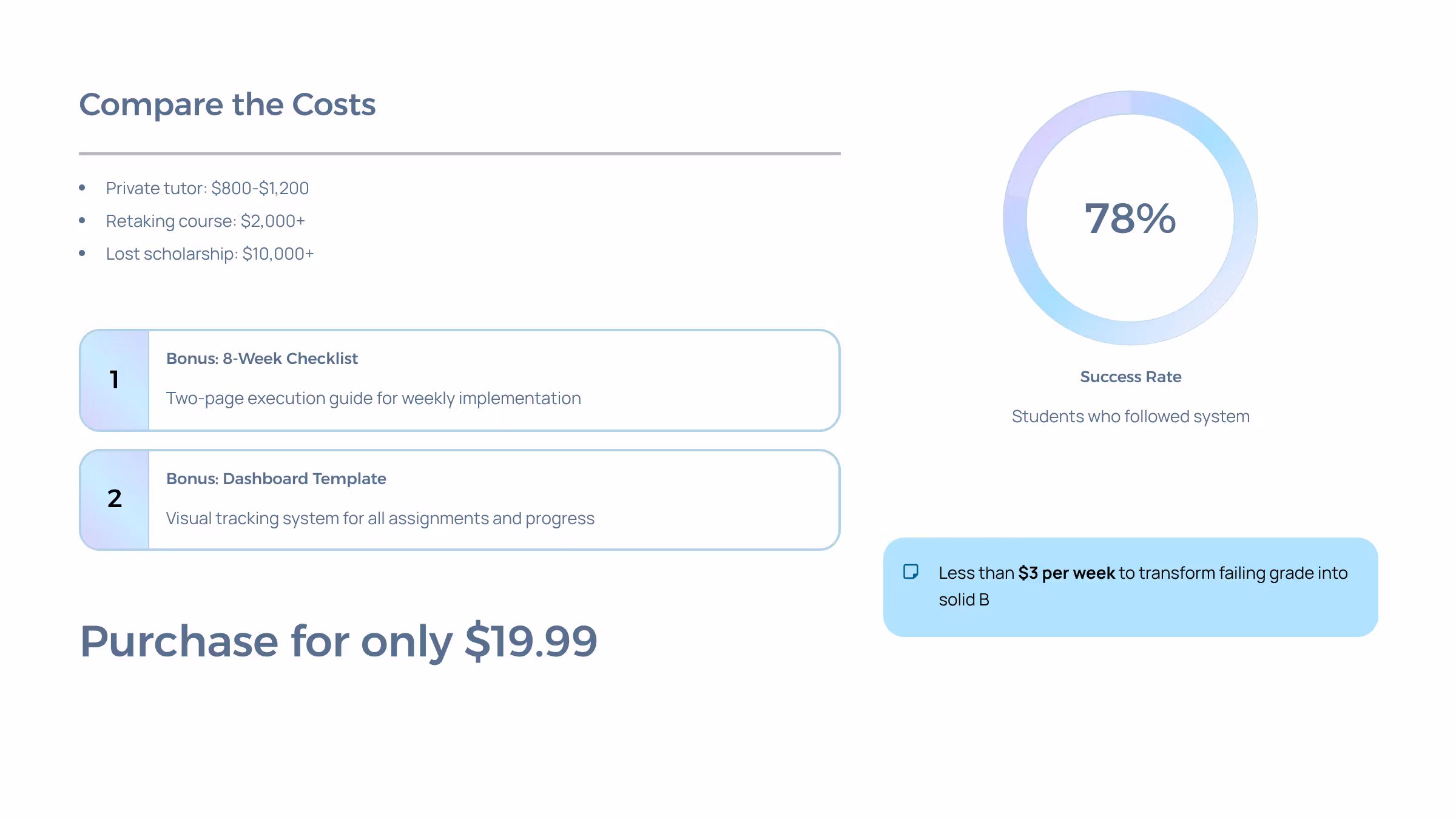Click the "solid B" text in the callout
The height and width of the screenshot is (819, 1456).
click(963, 599)
